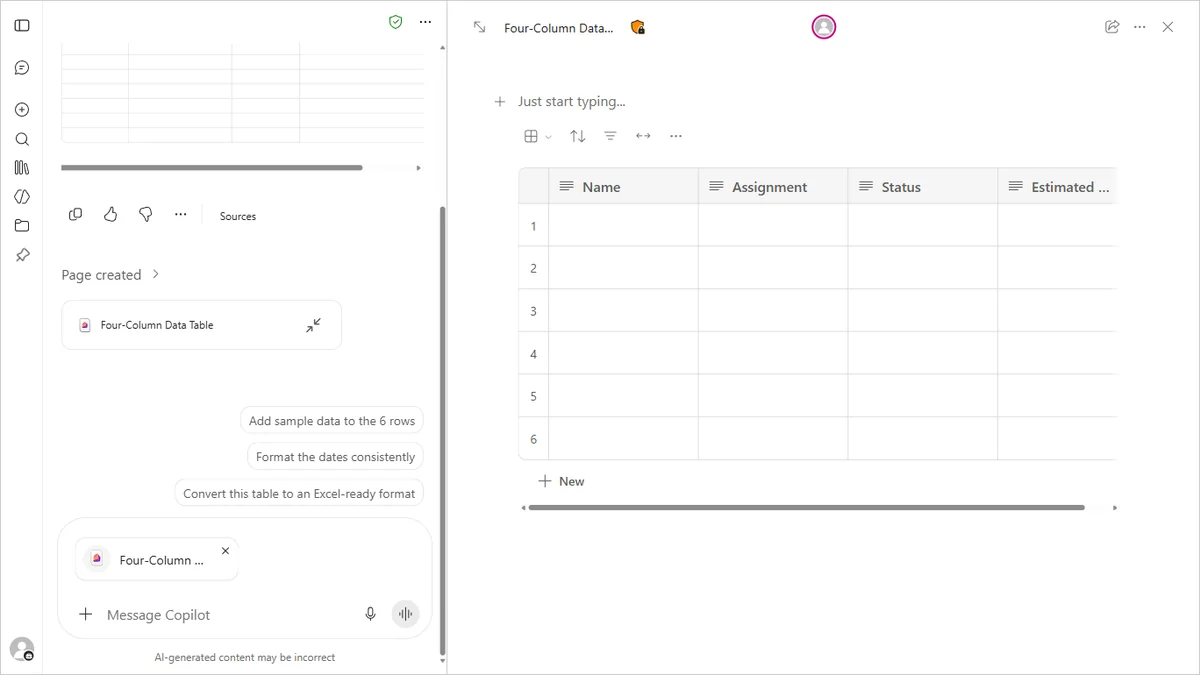Viewport: 1200px width, 675px height.
Task: Click the Just start typing placeholder
Action: coord(571,101)
